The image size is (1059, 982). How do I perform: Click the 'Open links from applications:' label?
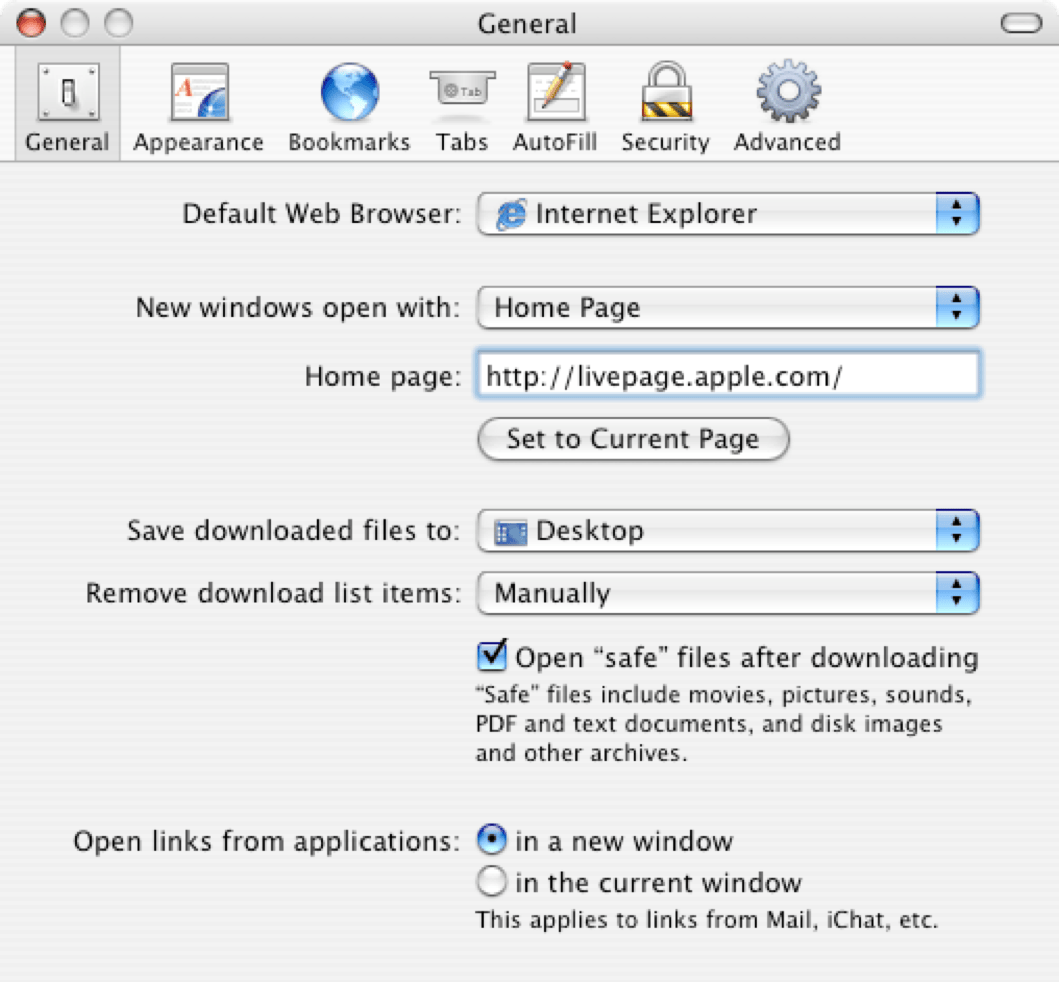point(267,842)
